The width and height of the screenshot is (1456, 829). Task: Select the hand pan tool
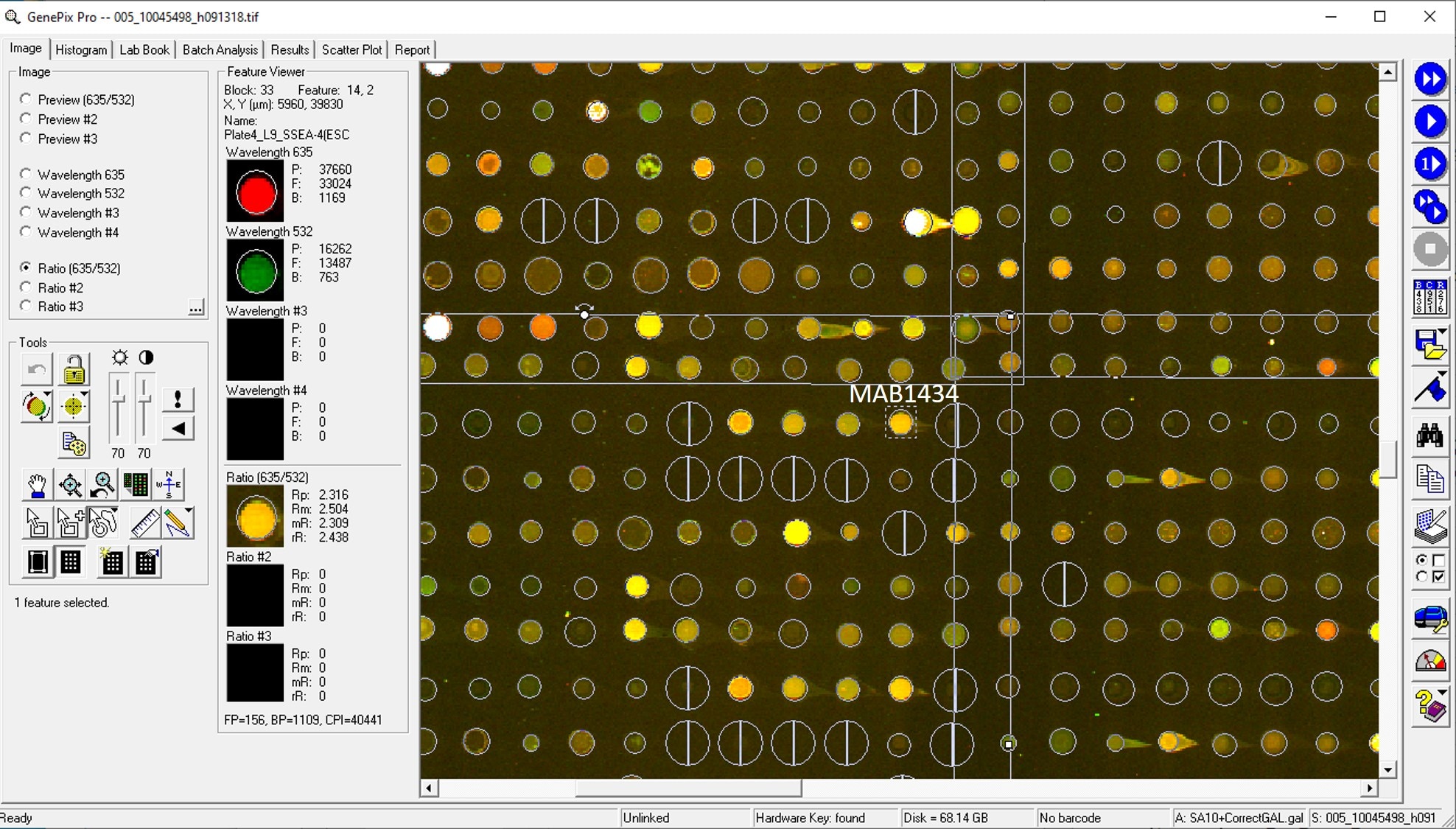(36, 485)
